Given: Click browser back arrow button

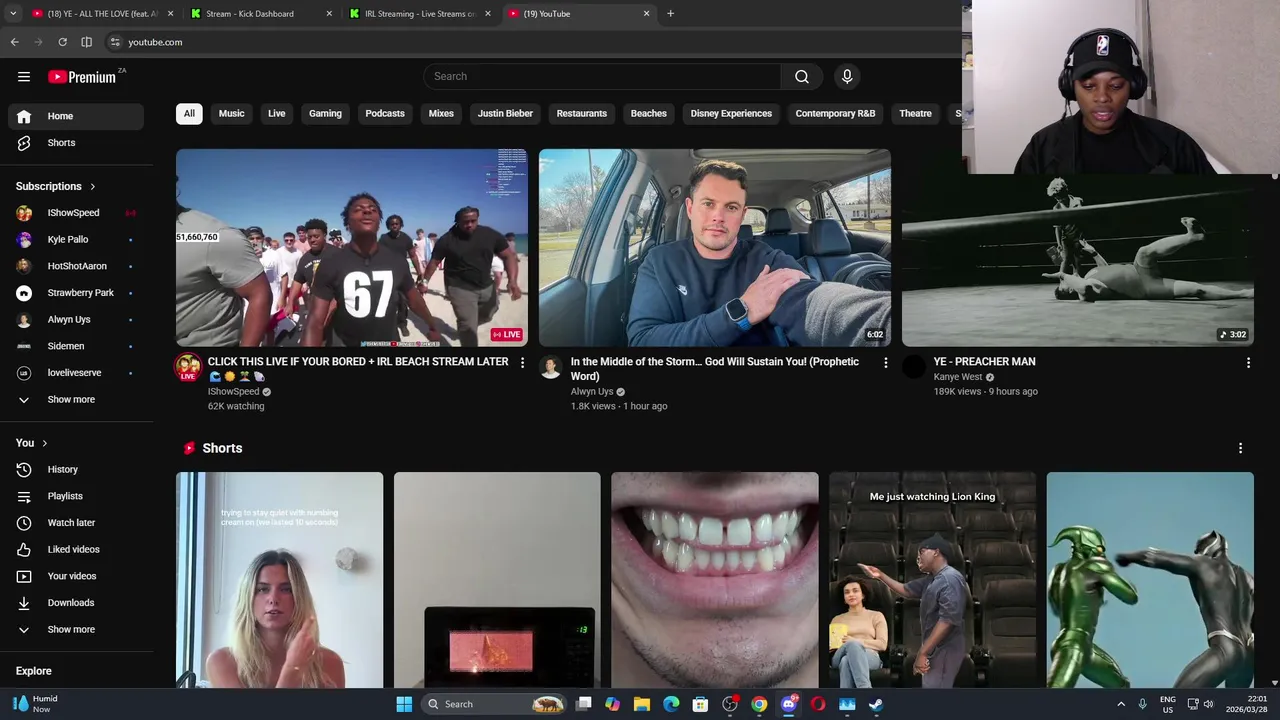Looking at the screenshot, I should point(14,42).
